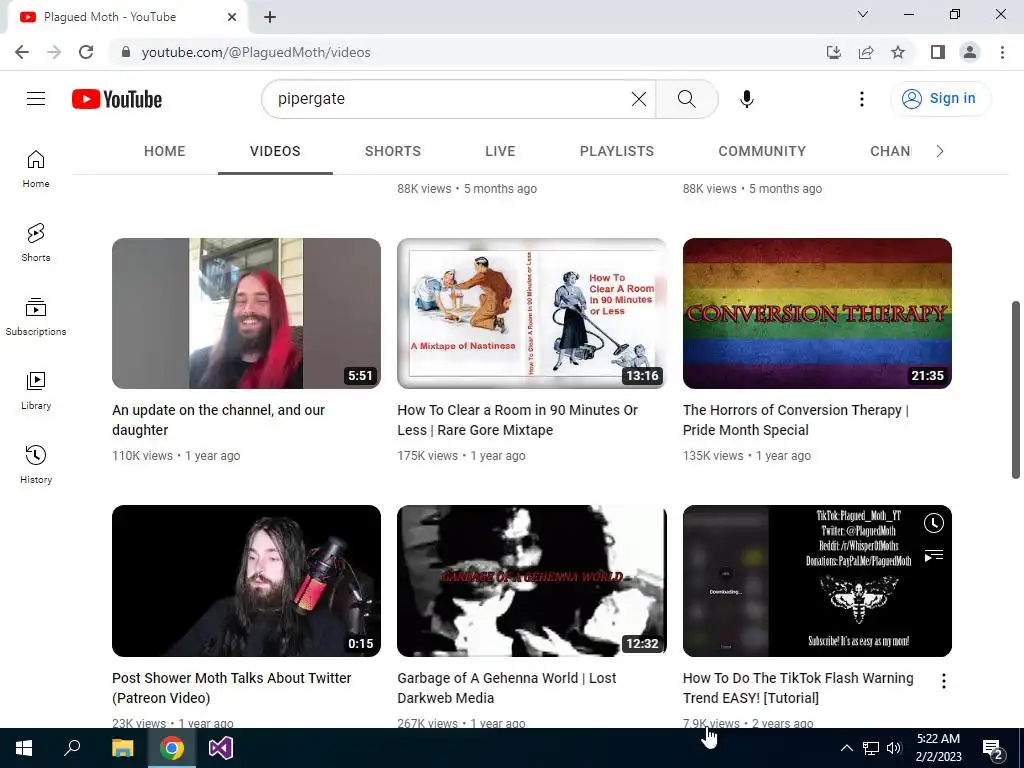Screen dimensions: 1024x768
Task: Open 'An update on the channel' video title
Action: pyautogui.click(x=218, y=420)
